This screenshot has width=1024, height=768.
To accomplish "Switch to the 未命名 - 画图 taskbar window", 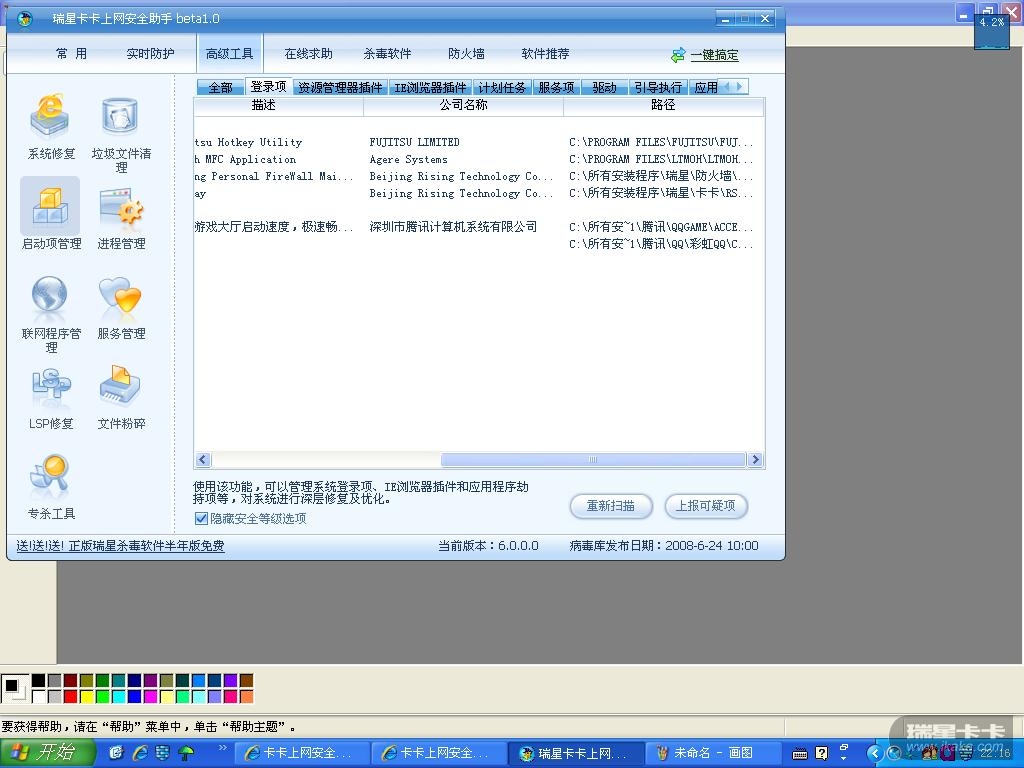I will coord(713,753).
